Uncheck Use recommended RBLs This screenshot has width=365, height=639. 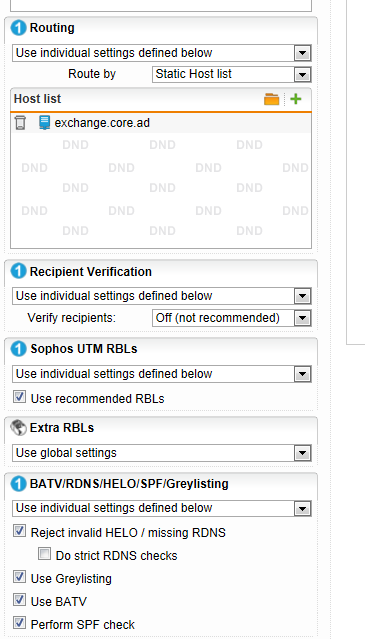(x=20, y=397)
